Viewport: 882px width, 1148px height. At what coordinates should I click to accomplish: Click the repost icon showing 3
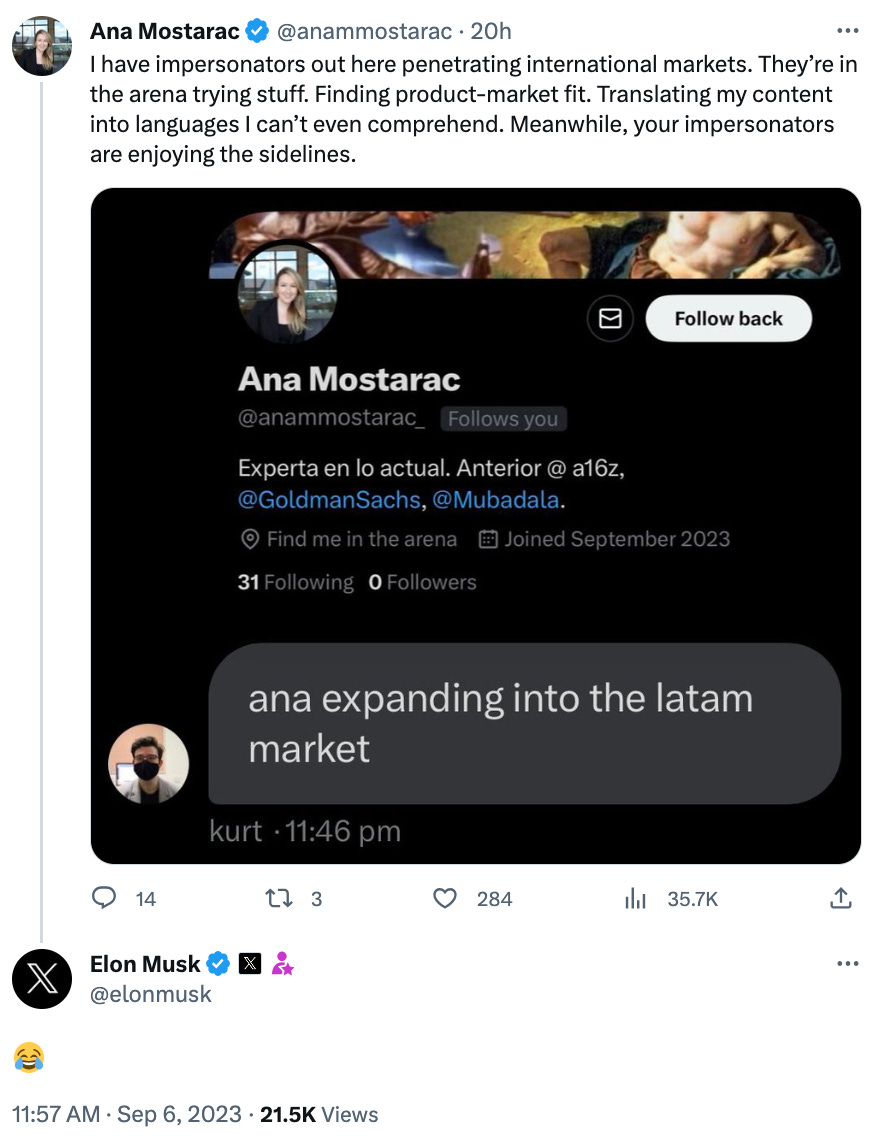point(278,898)
